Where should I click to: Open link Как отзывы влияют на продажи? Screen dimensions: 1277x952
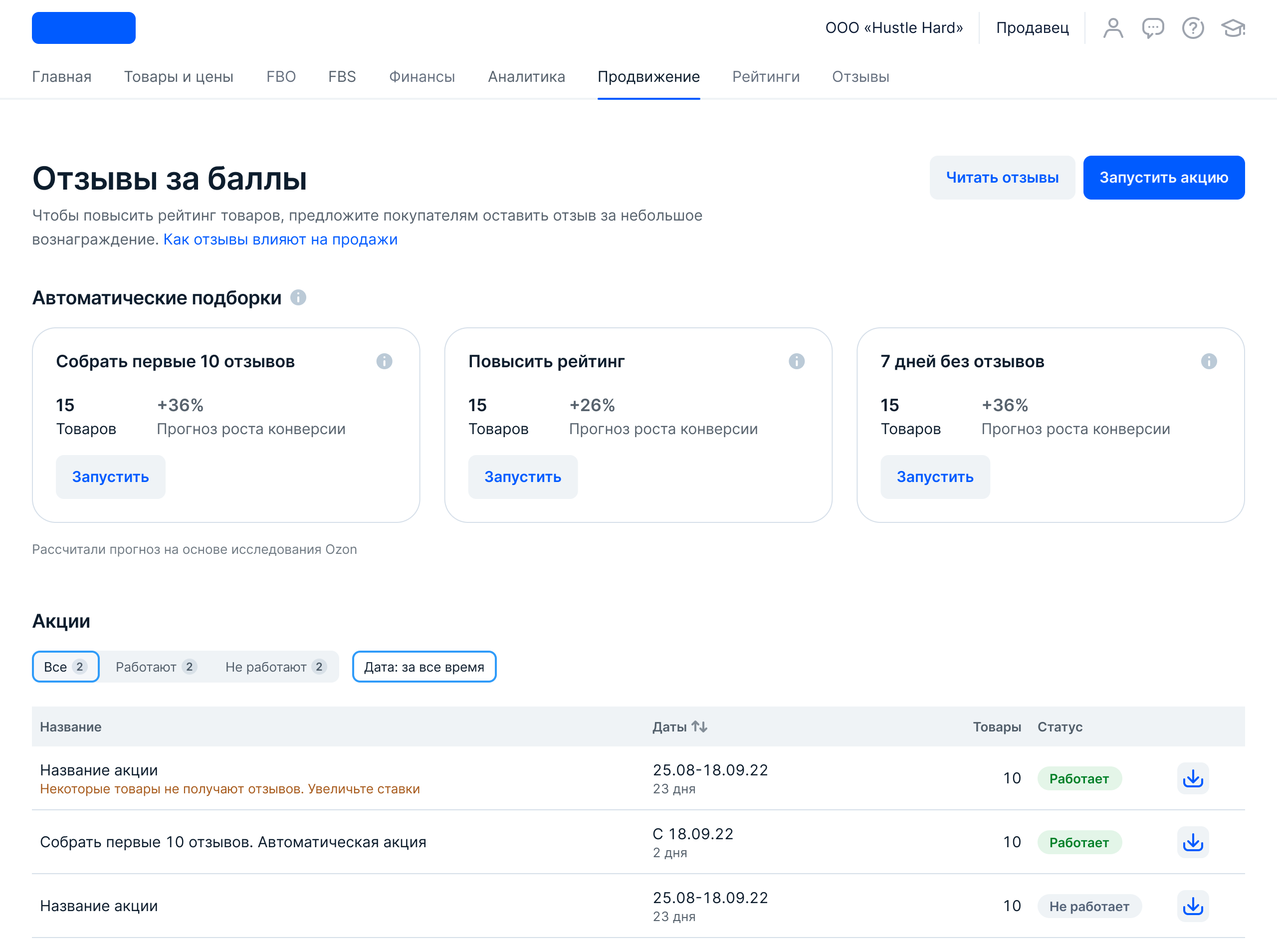280,239
